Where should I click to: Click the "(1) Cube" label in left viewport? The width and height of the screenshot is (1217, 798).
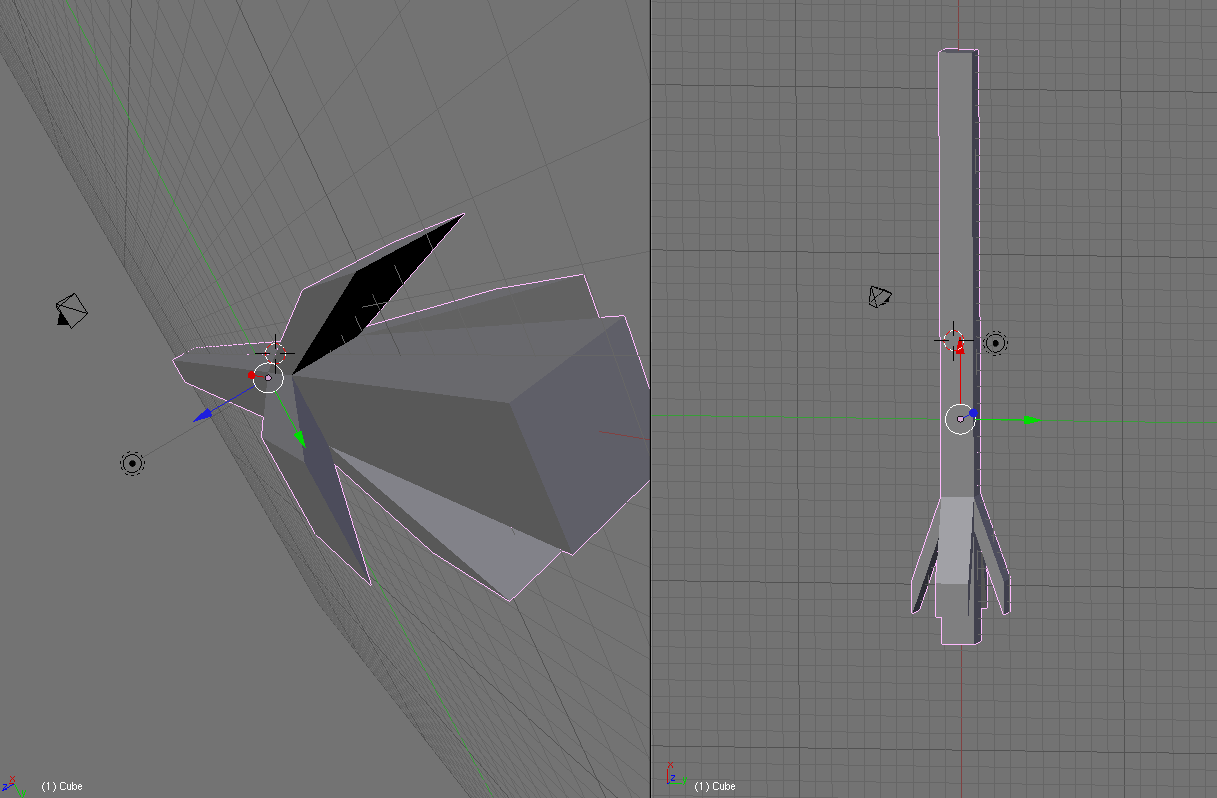[x=62, y=786]
